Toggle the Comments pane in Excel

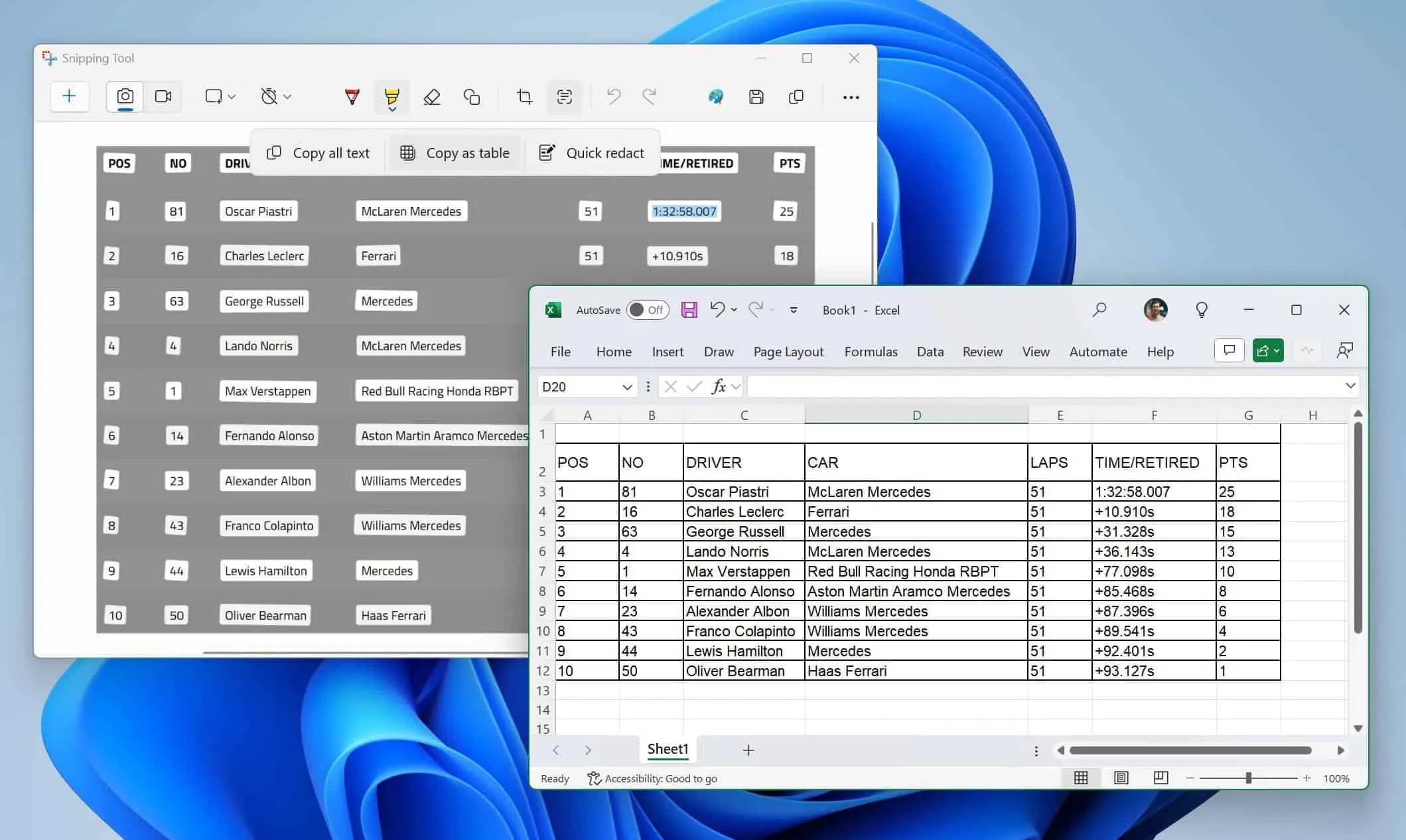(1229, 350)
